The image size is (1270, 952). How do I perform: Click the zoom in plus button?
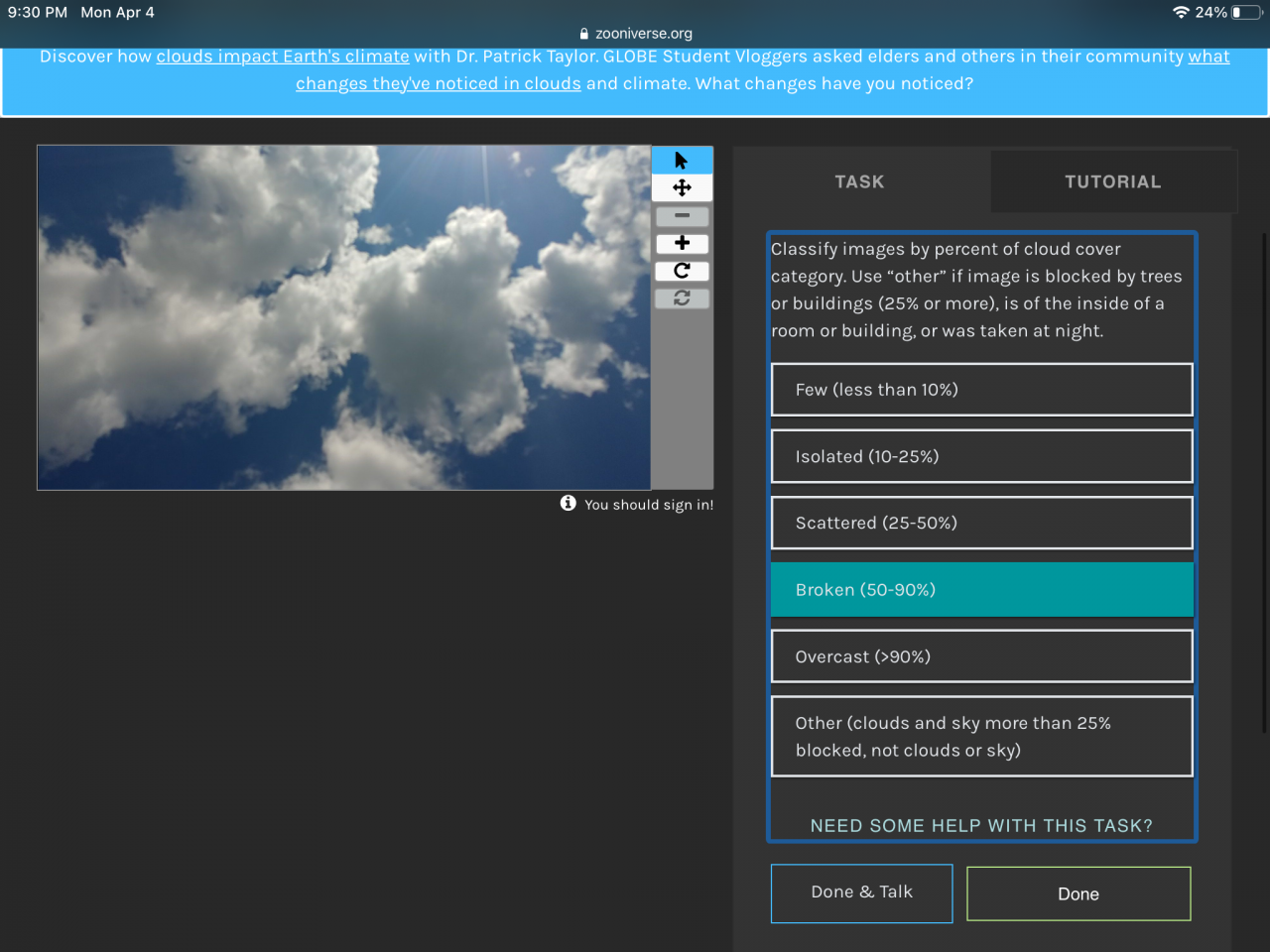(x=682, y=243)
